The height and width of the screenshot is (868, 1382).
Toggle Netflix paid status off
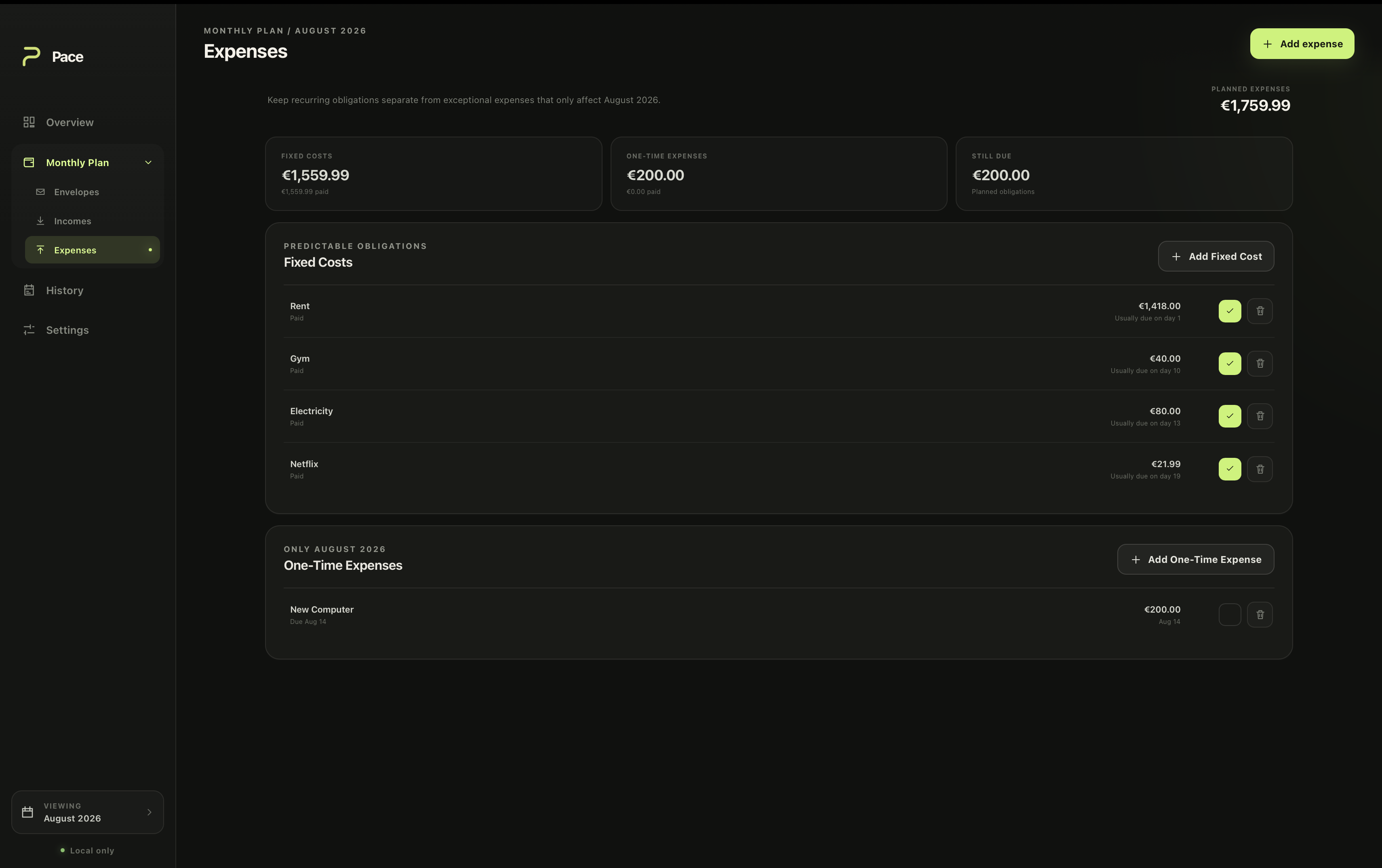click(1230, 469)
